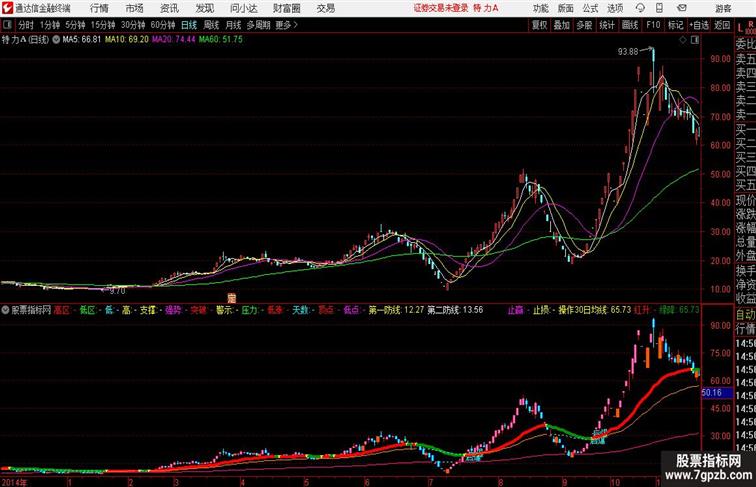Open the mobile phone icon in title bar

659,8
